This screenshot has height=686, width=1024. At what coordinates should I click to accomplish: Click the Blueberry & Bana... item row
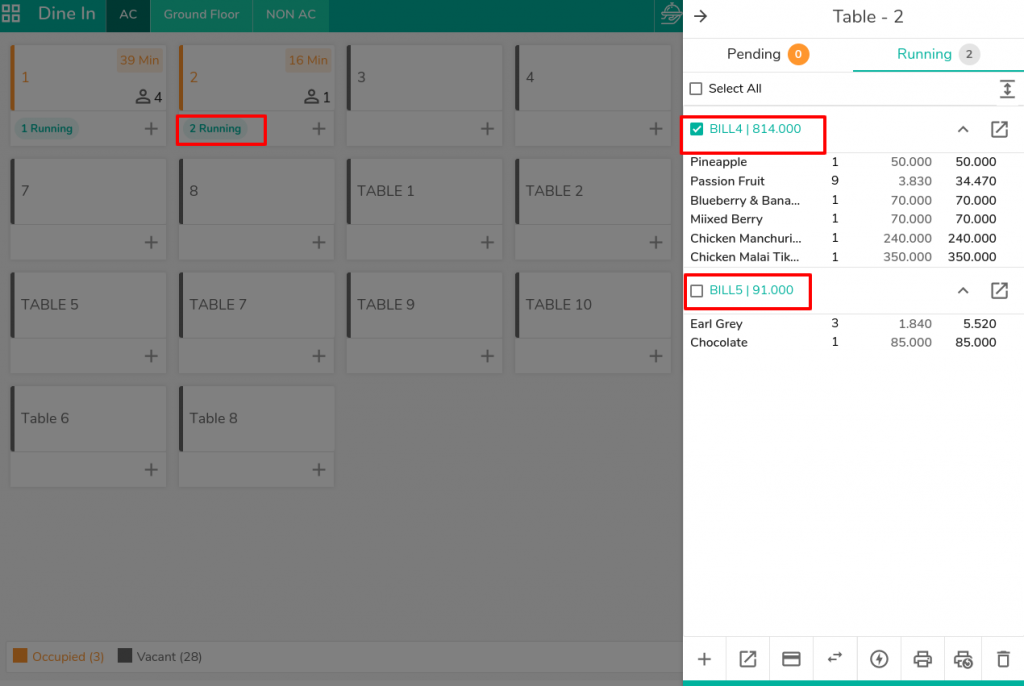coord(843,201)
